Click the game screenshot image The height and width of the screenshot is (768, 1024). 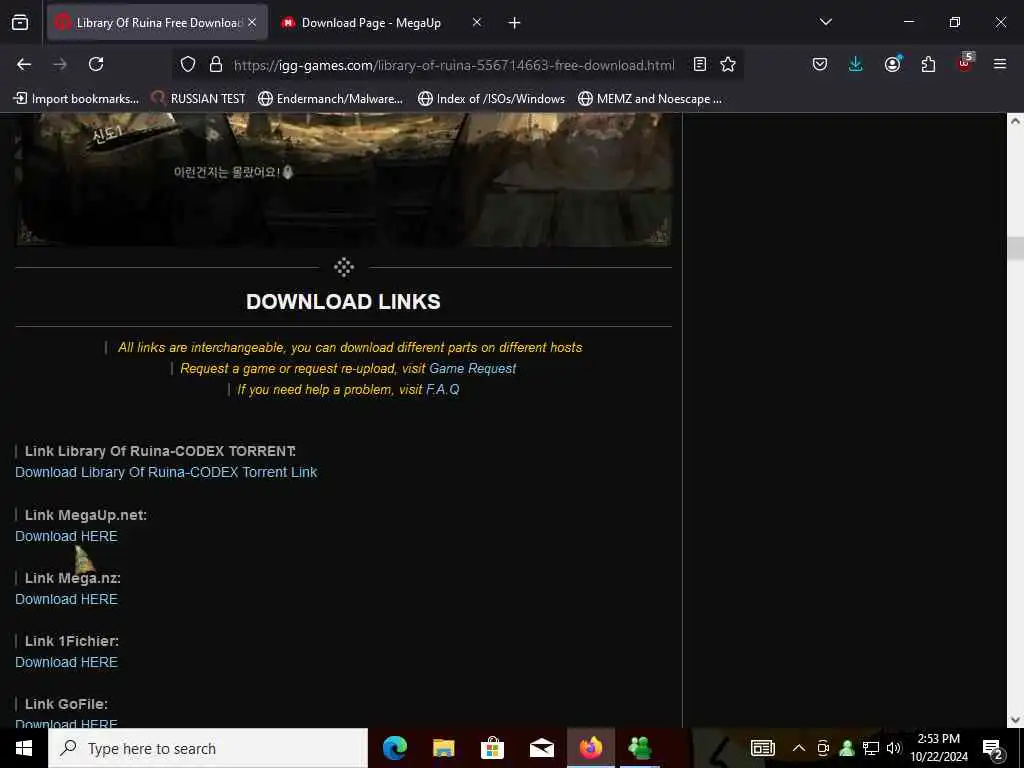(x=344, y=180)
